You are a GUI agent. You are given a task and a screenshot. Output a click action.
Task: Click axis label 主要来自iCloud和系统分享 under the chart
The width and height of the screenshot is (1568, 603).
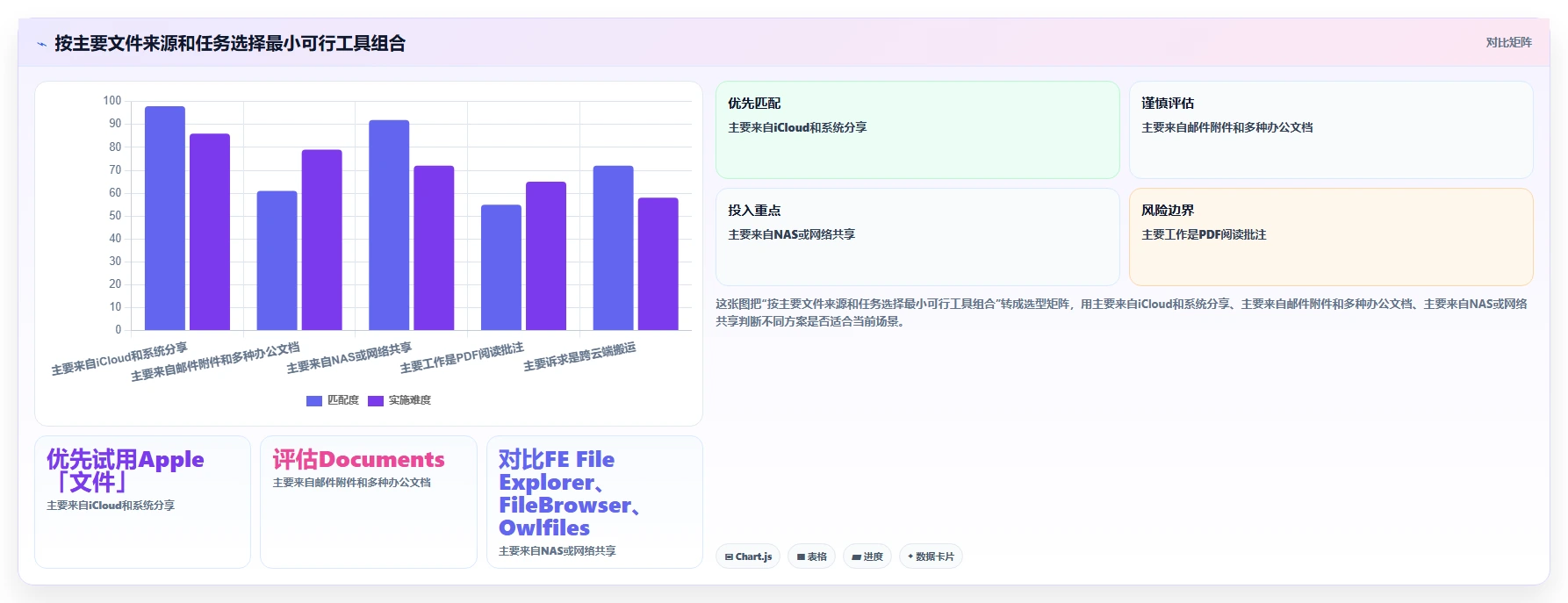coord(119,359)
